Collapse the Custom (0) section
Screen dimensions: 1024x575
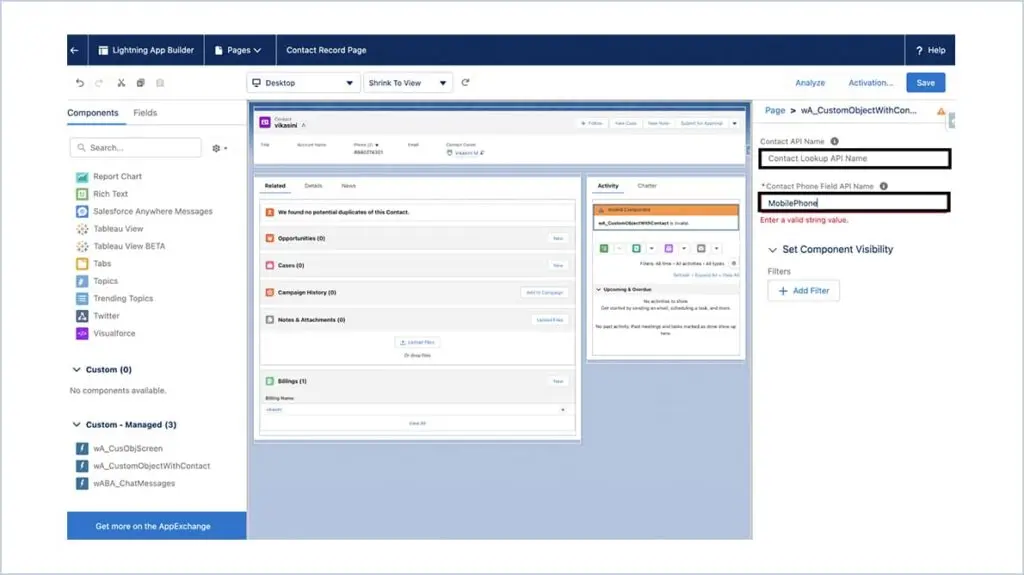[76, 370]
